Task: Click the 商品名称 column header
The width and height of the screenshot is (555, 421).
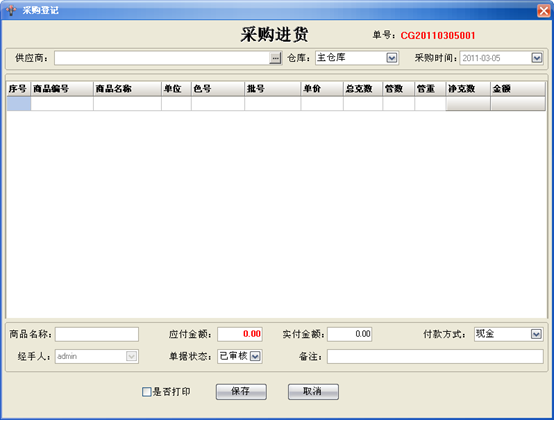Action: pos(127,89)
